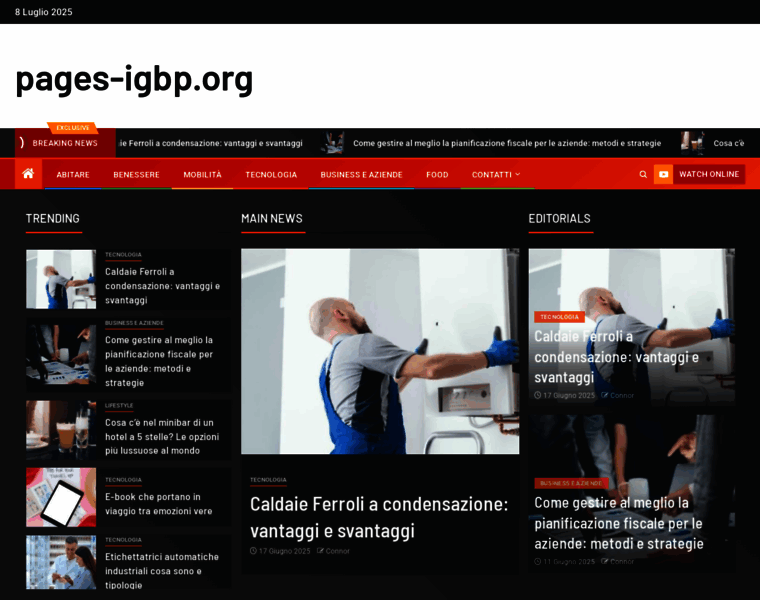Open trending thumbnail of E-book tablet article
The width and height of the screenshot is (760, 600).
61,497
